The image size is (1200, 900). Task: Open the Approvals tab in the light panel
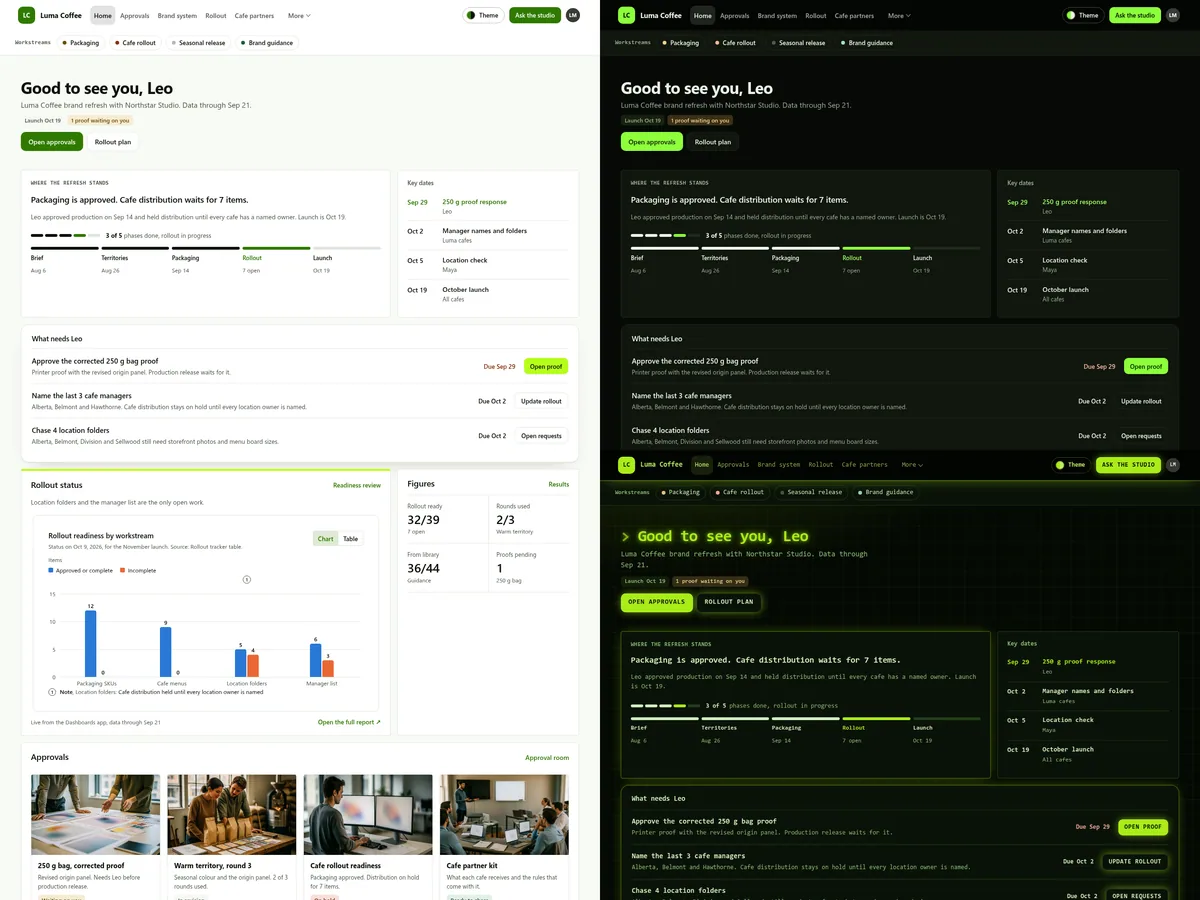pyautogui.click(x=134, y=16)
